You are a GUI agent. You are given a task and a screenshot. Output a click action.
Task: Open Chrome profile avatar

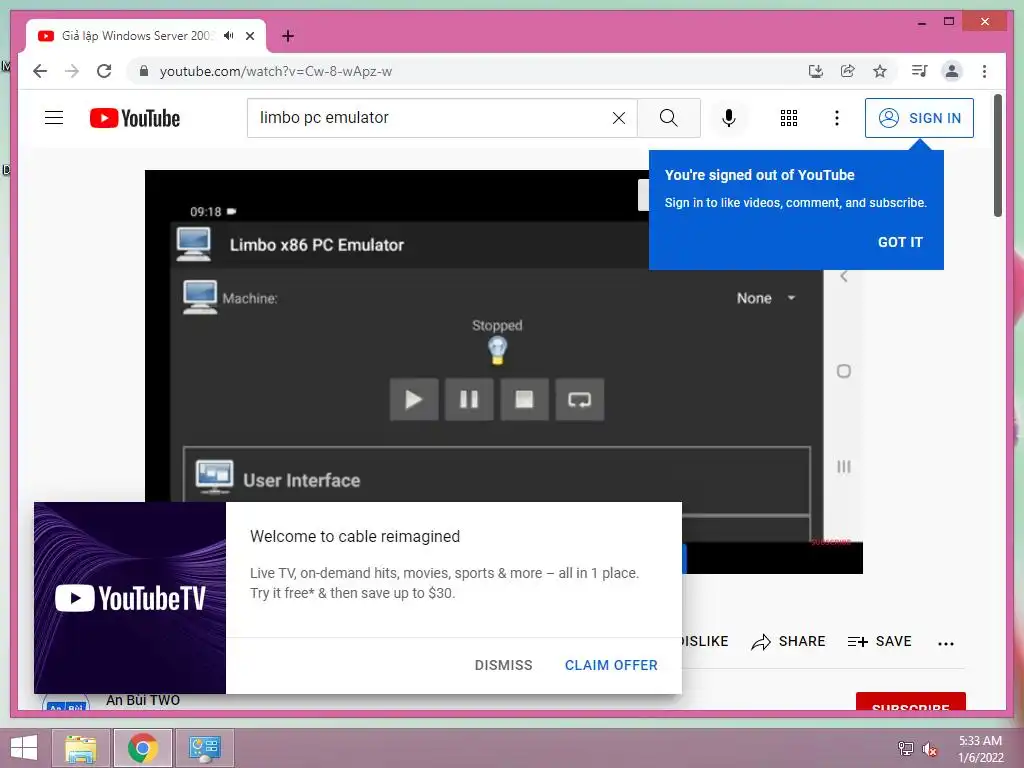tap(952, 71)
